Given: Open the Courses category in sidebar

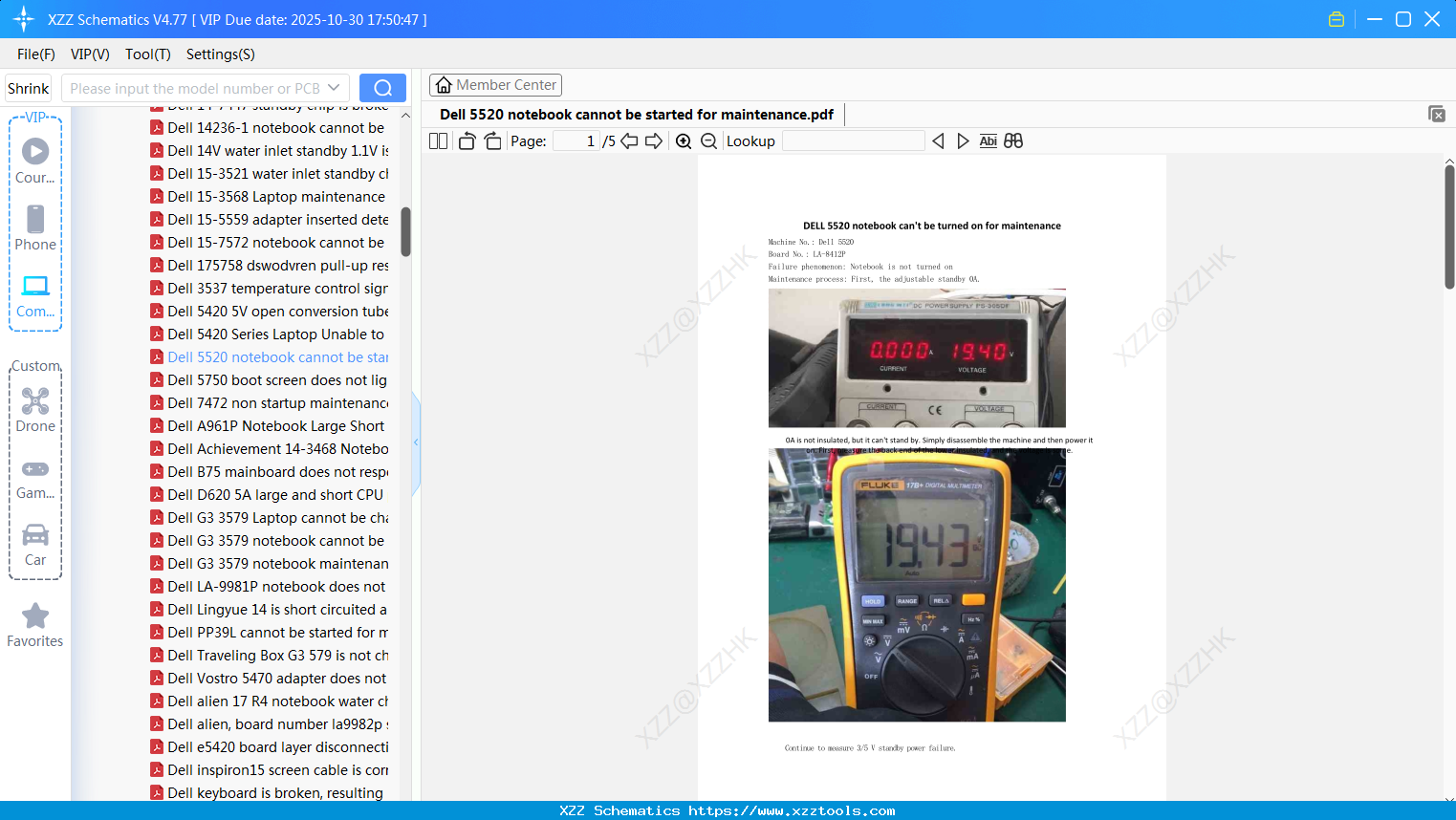Looking at the screenshot, I should coord(35,161).
